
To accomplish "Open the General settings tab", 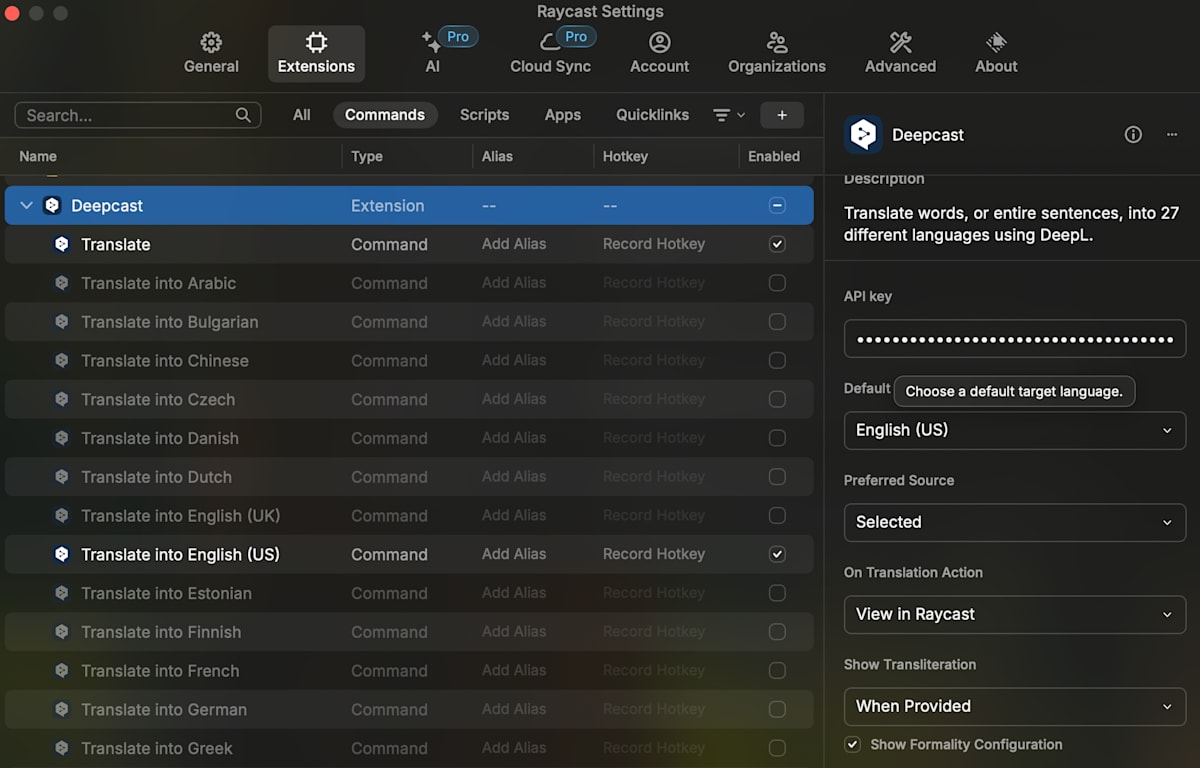I will pos(211,53).
